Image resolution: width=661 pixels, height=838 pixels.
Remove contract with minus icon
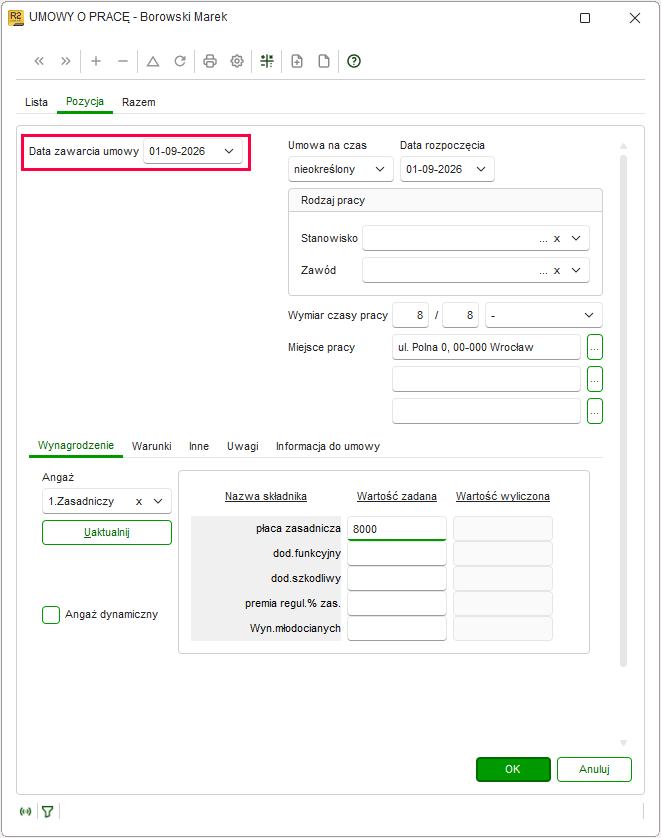(x=123, y=61)
